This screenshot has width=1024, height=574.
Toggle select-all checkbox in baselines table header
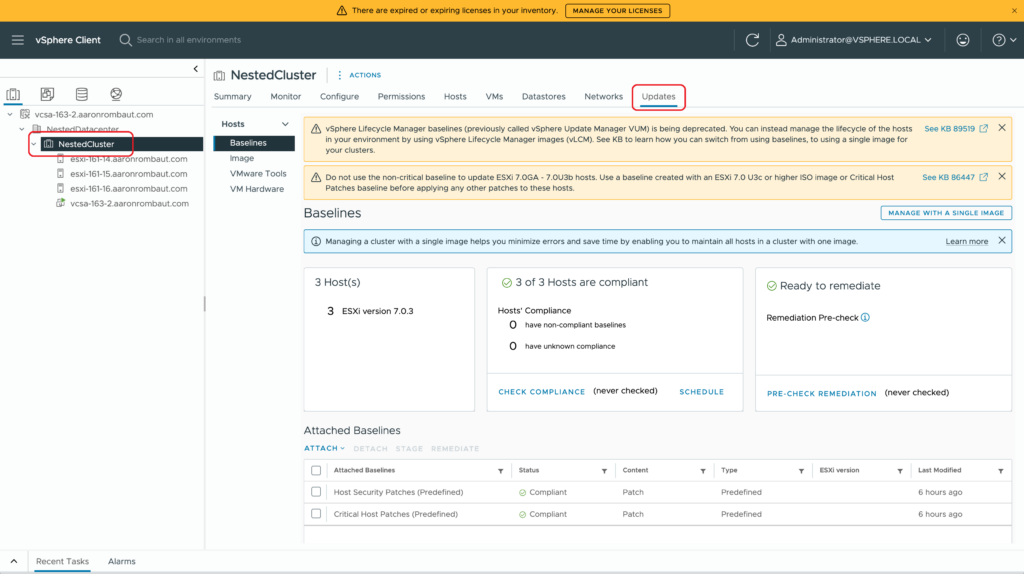coord(316,470)
